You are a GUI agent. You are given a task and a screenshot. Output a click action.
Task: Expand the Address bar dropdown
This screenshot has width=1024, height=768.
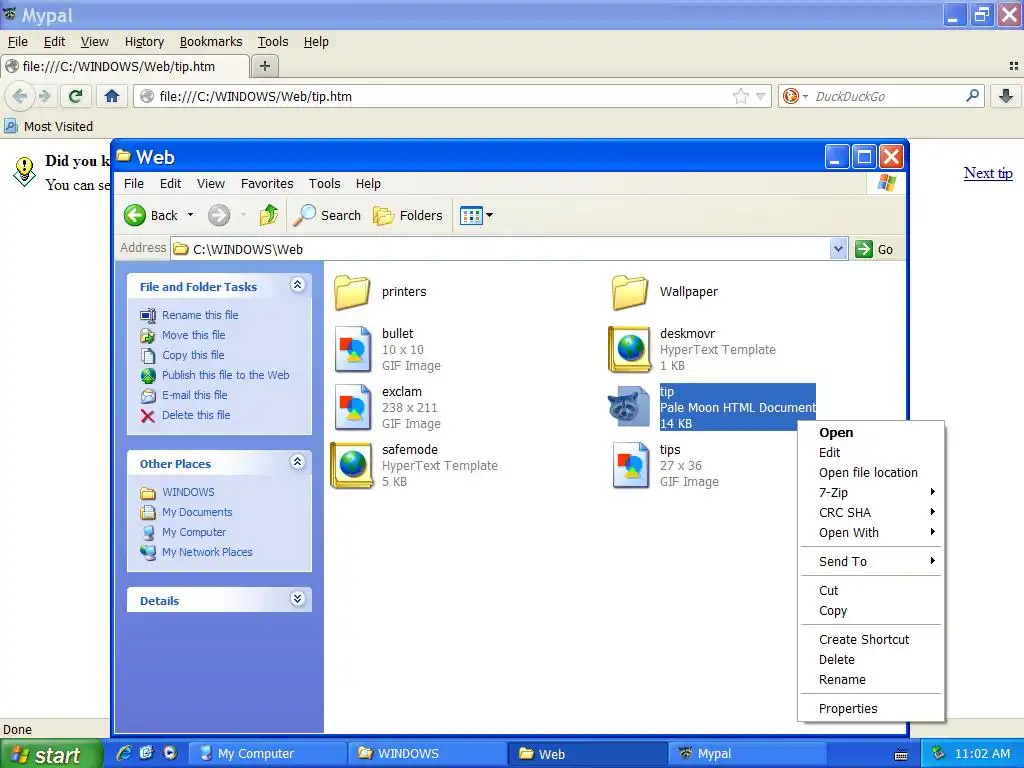point(839,249)
